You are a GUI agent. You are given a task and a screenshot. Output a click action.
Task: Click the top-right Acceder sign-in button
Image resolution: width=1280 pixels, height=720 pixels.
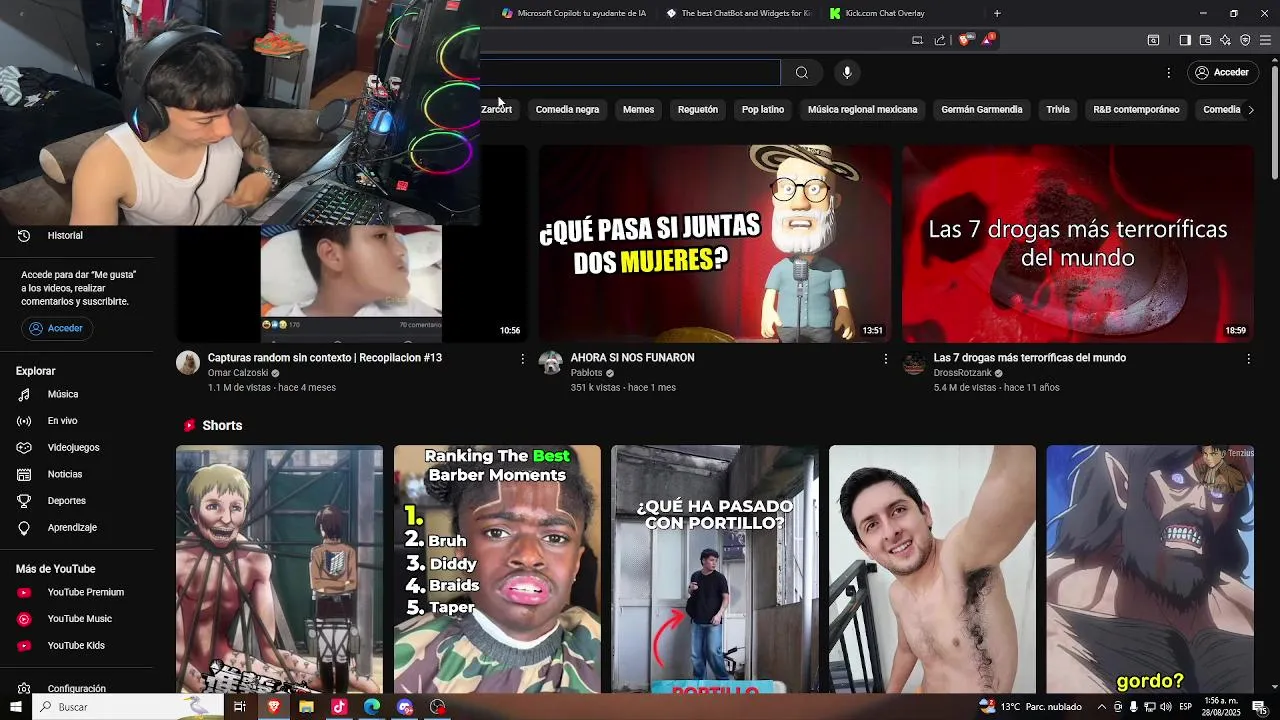1222,72
